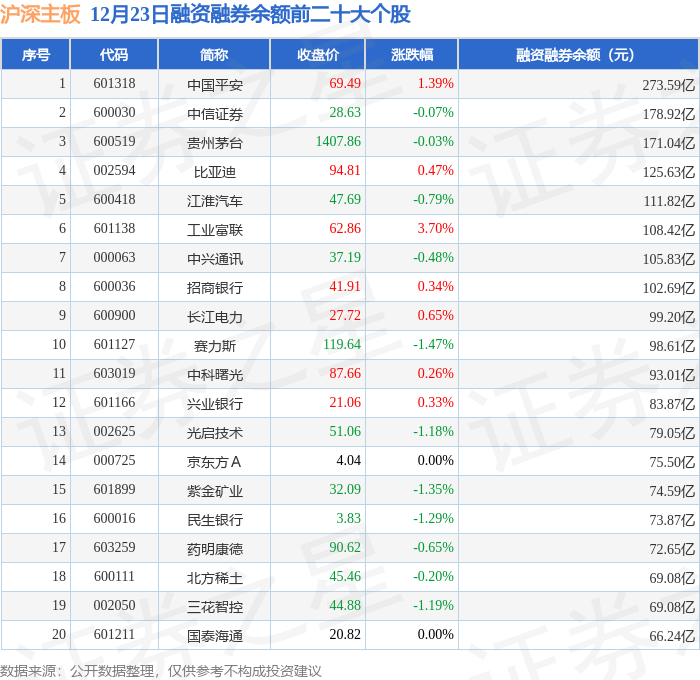This screenshot has width=700, height=680.
Task: Click the title 12月23日融资融券余额前二十大个股
Action: (250, 14)
